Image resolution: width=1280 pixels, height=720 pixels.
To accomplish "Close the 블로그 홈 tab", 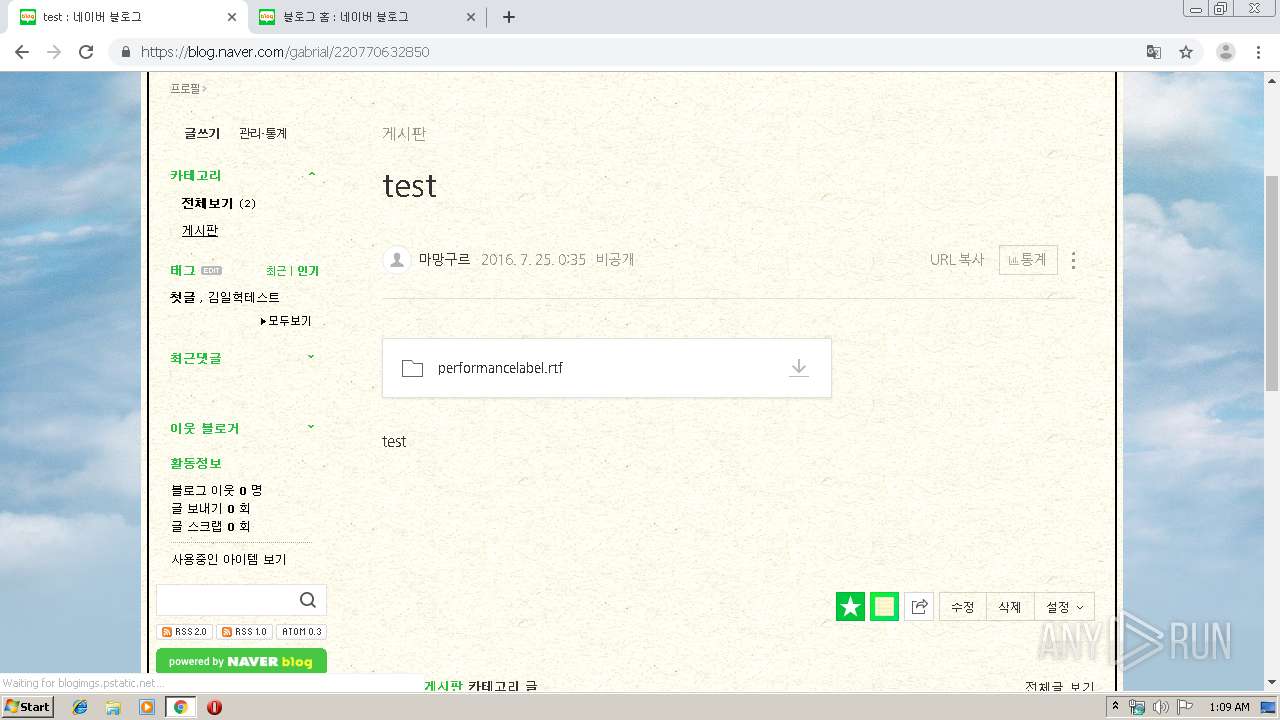I will click(471, 17).
